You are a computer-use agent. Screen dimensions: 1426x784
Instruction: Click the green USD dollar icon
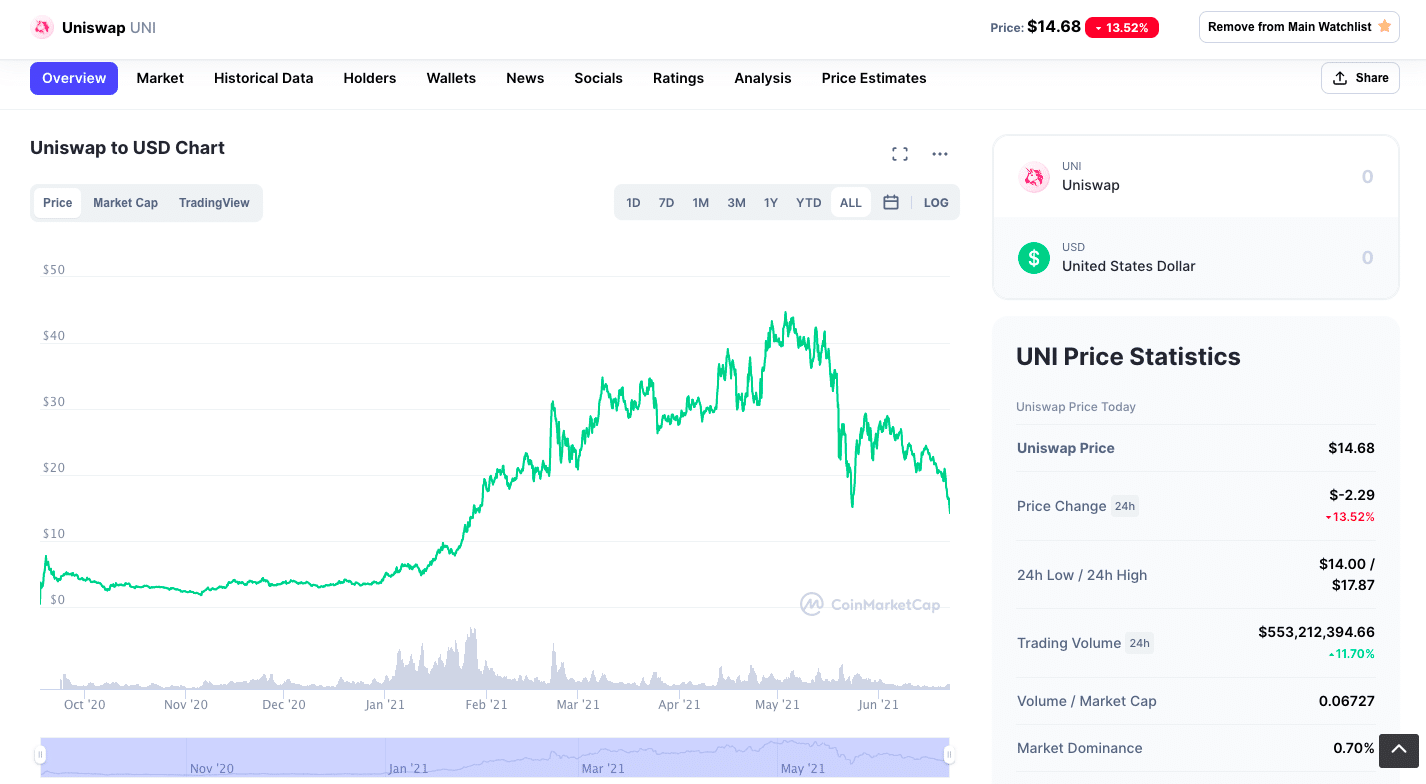[1034, 258]
